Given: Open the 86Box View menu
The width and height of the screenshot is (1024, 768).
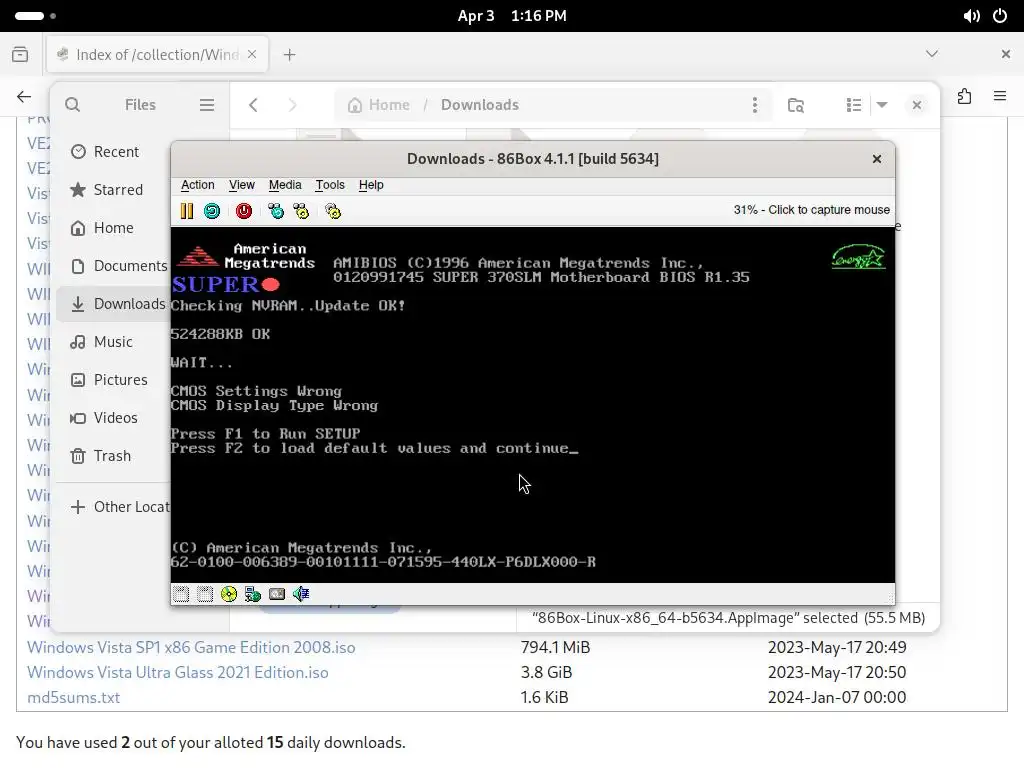Looking at the screenshot, I should coord(242,185).
